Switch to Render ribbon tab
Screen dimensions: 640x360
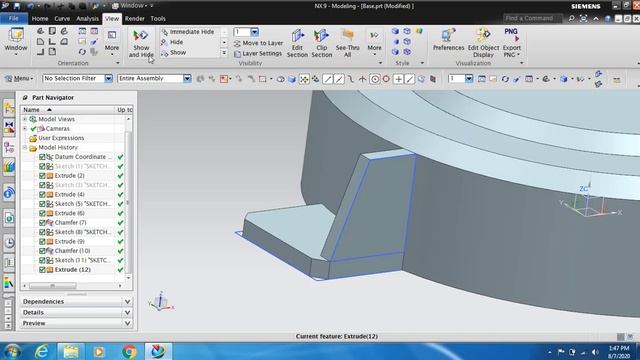tap(135, 19)
